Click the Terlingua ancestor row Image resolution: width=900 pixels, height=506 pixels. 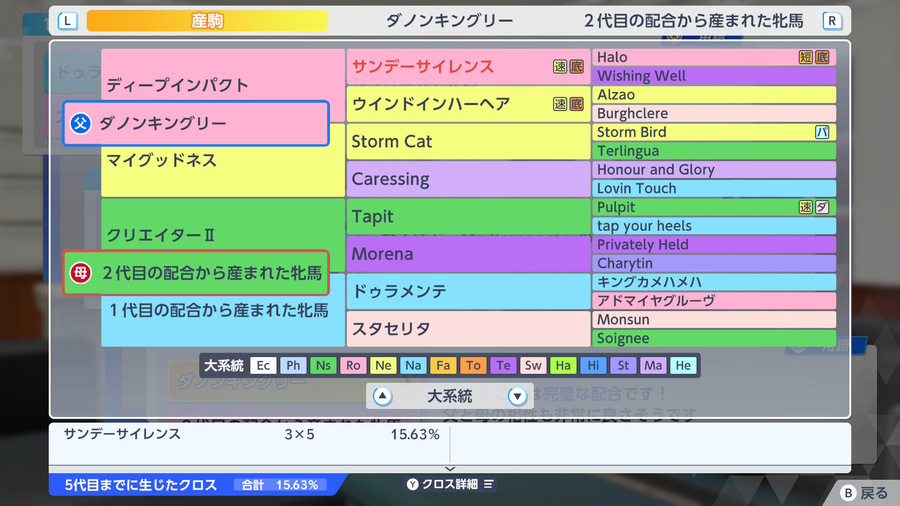[714, 151]
